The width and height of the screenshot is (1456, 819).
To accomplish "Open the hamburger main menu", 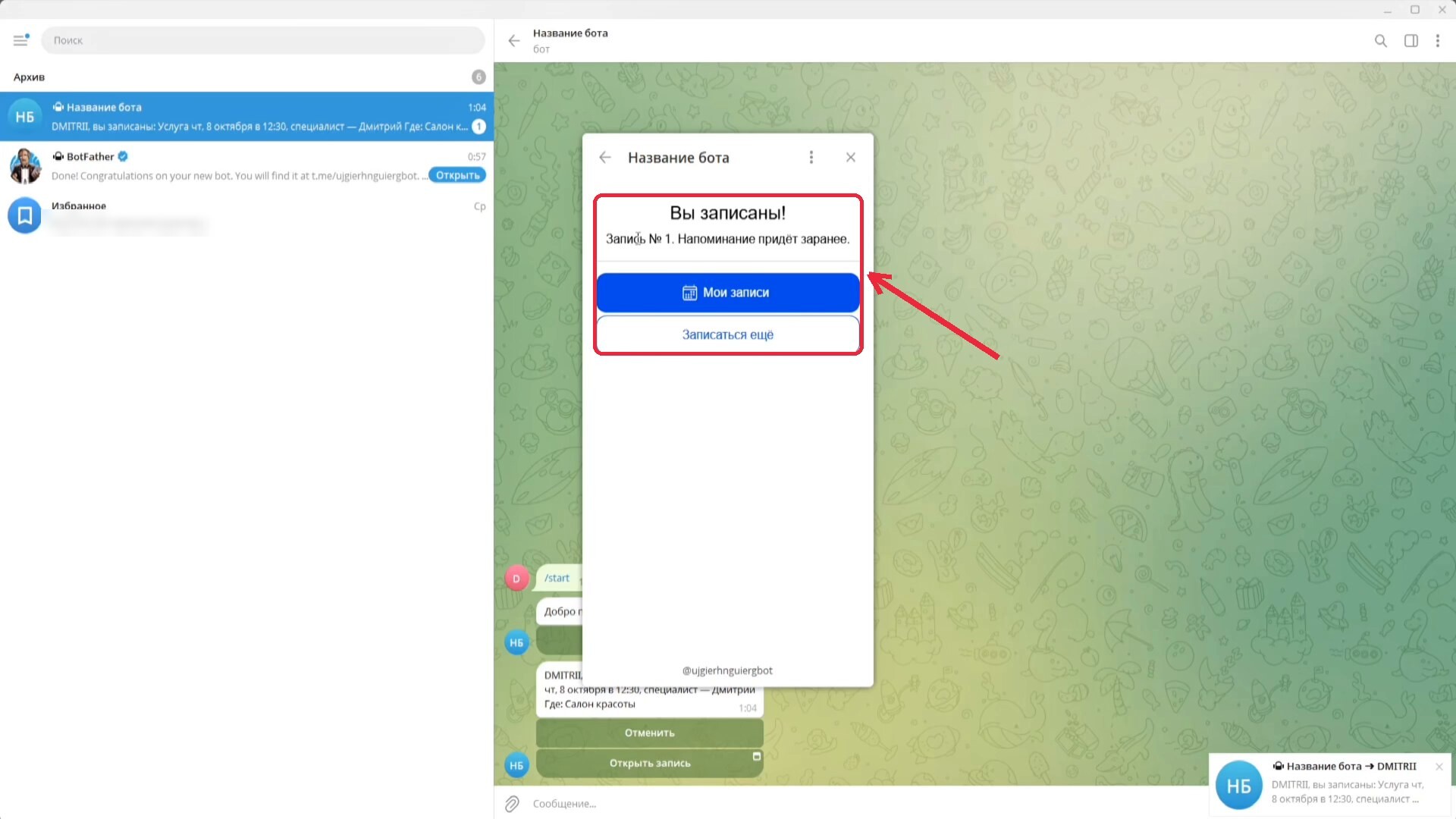I will pos(20,40).
